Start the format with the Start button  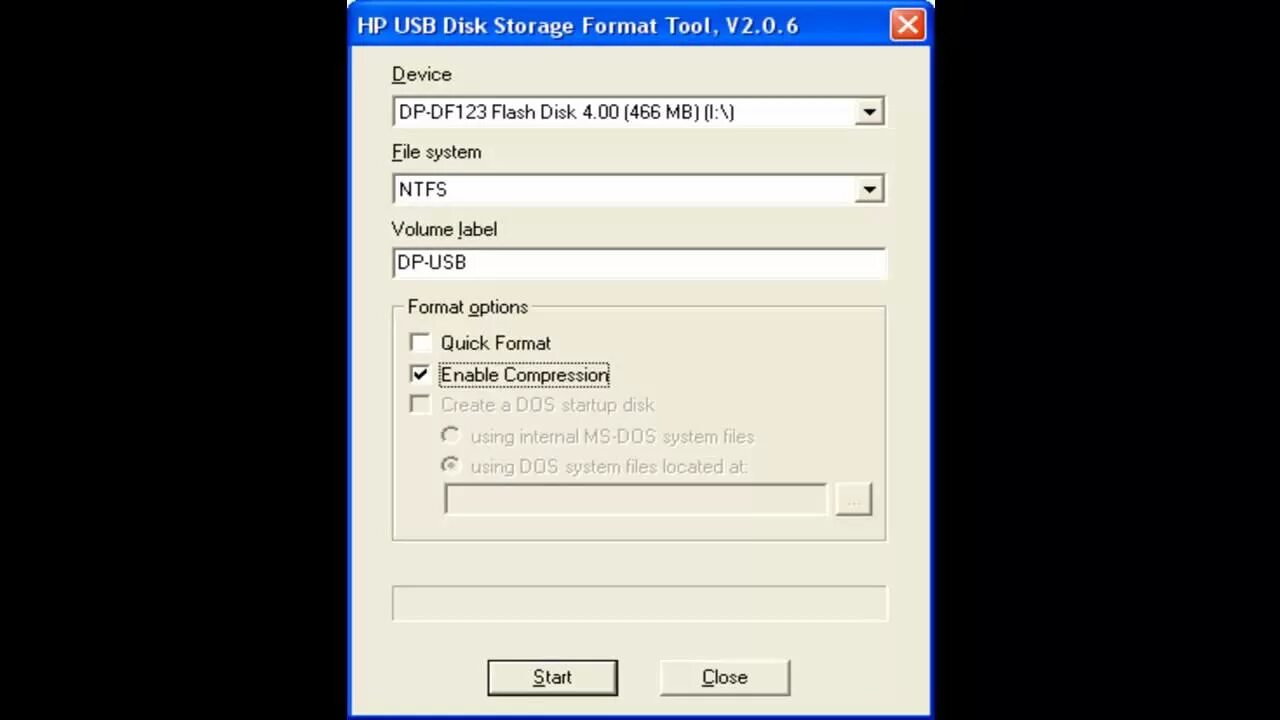pyautogui.click(x=552, y=678)
